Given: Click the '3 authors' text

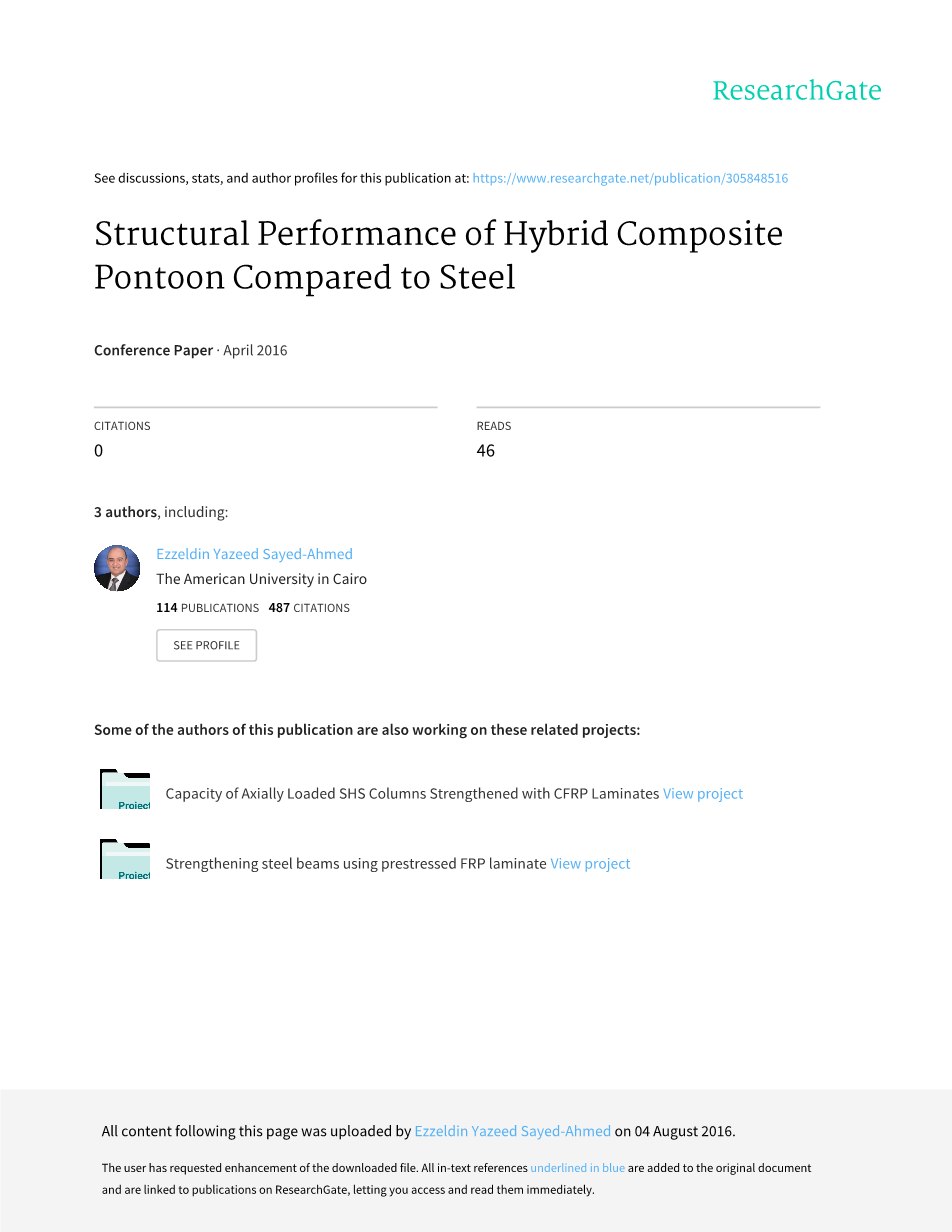Looking at the screenshot, I should click(x=125, y=512).
